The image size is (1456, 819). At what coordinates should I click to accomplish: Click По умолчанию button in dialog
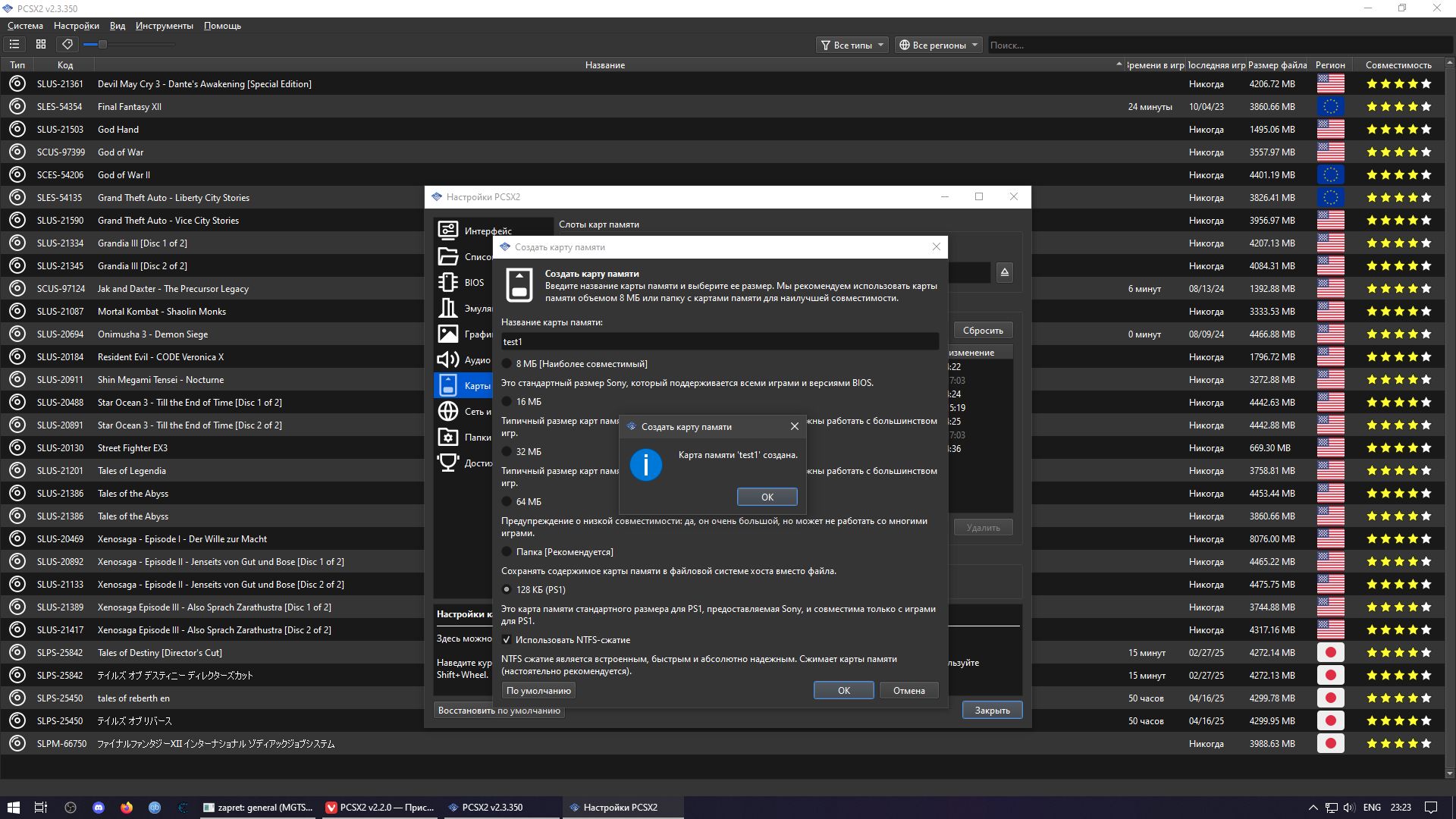point(538,691)
